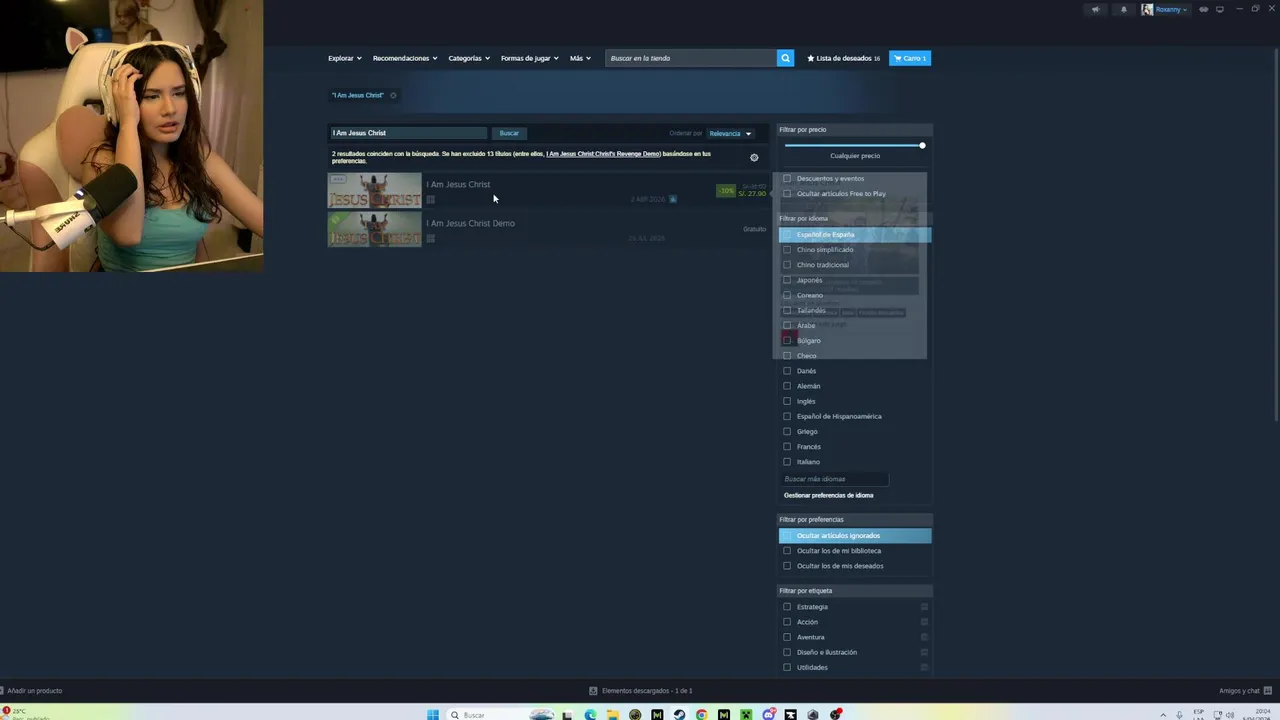Viewport: 1280px width, 720px height.
Task: Toggle exclude icon for Estrategia tag
Action: coord(924,606)
